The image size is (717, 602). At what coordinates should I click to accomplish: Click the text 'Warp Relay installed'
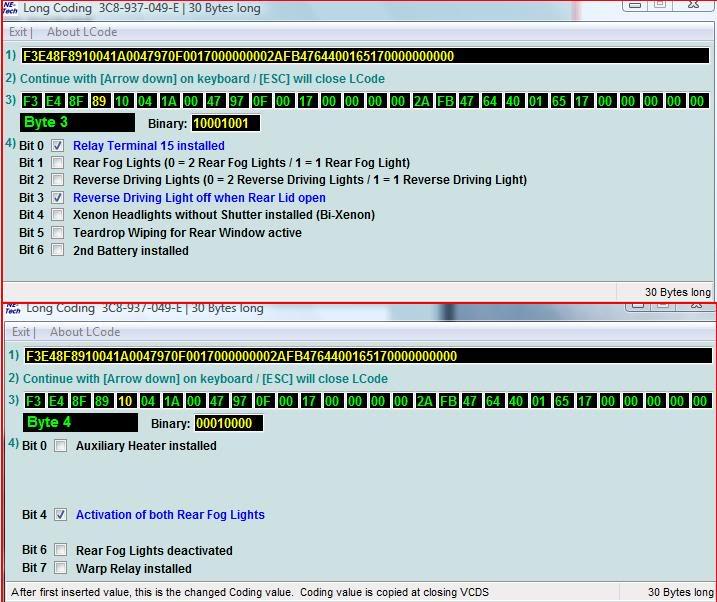click(x=134, y=569)
